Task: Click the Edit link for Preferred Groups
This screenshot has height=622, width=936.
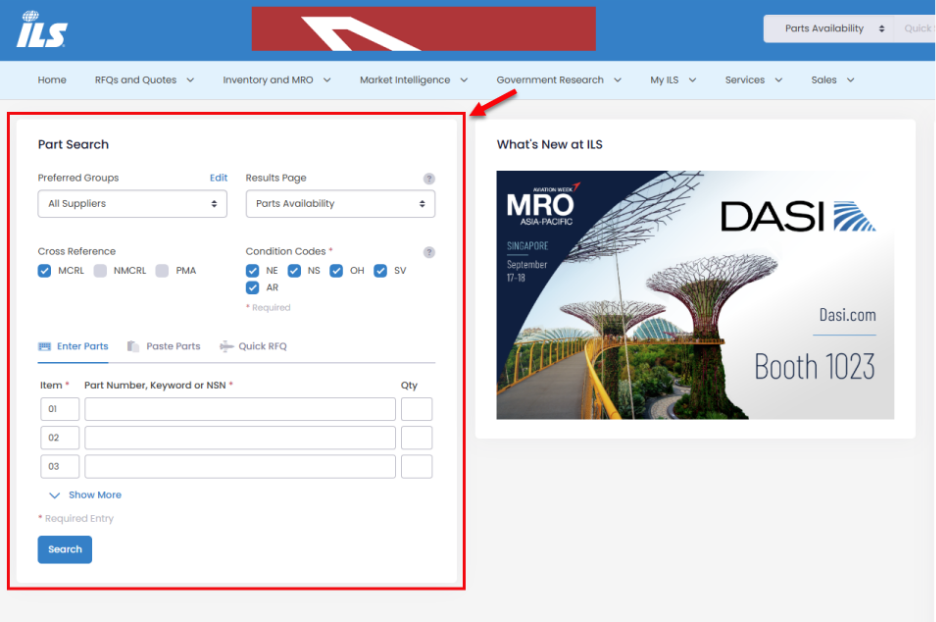Action: click(x=218, y=178)
